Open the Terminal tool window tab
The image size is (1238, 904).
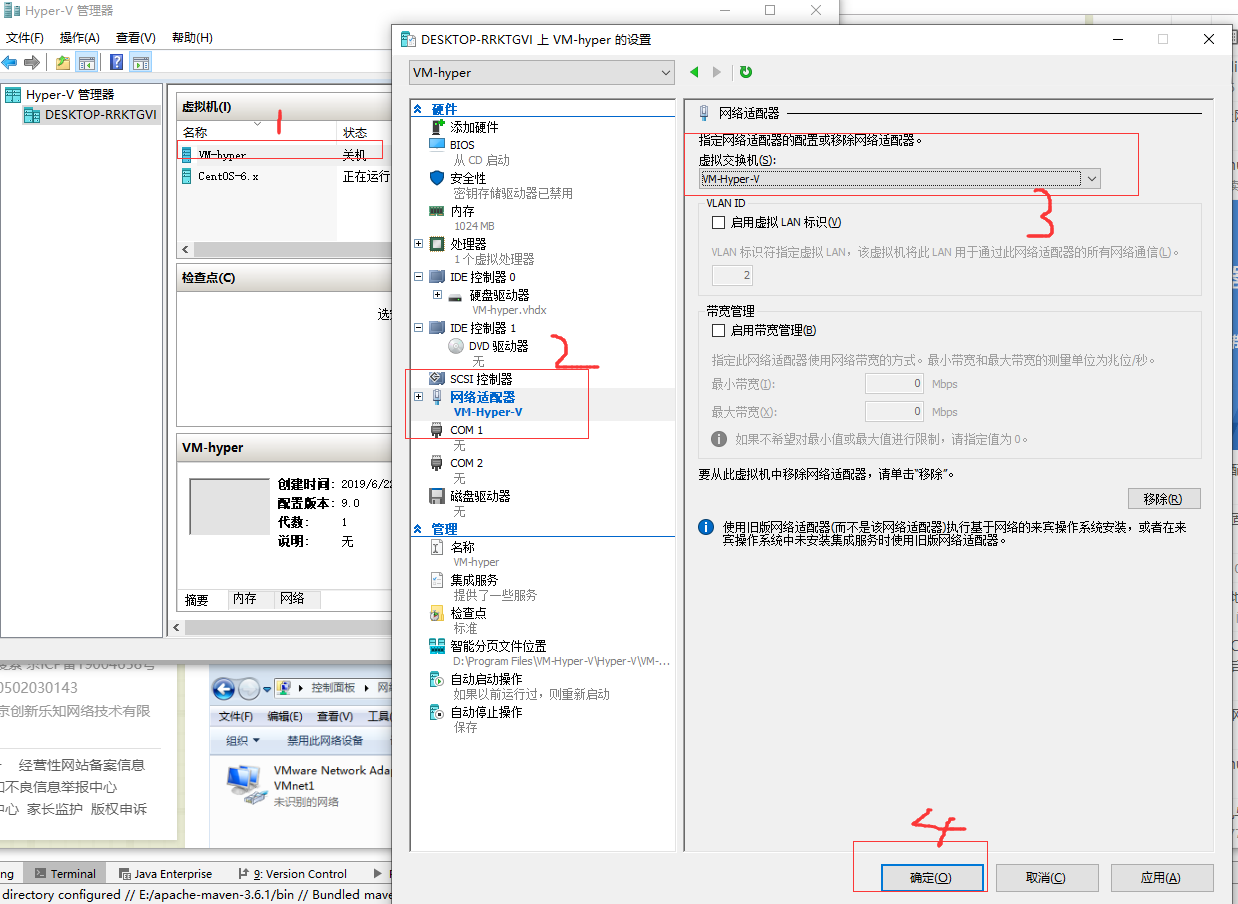pos(65,873)
